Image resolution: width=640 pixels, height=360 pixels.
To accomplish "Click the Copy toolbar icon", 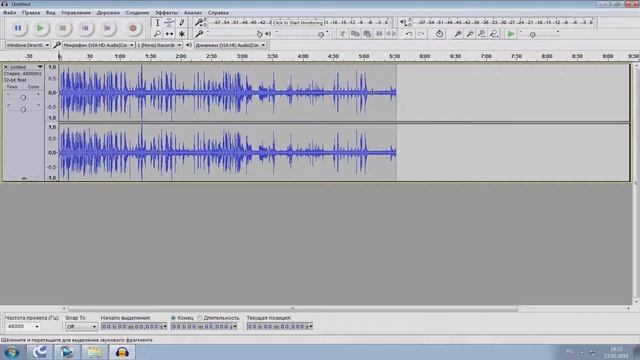I will click(x=355, y=34).
